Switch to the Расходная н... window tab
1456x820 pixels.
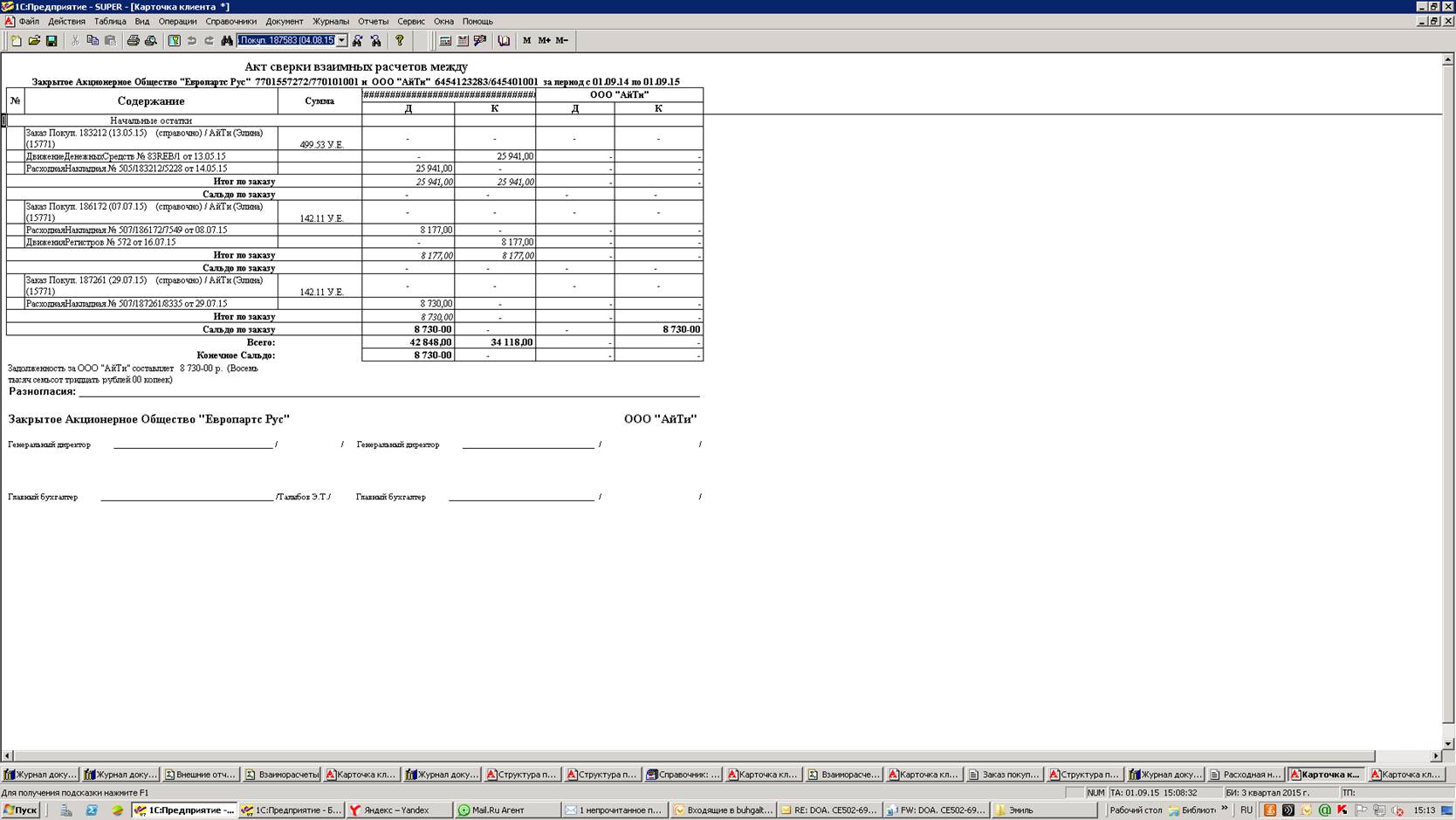coord(1246,775)
